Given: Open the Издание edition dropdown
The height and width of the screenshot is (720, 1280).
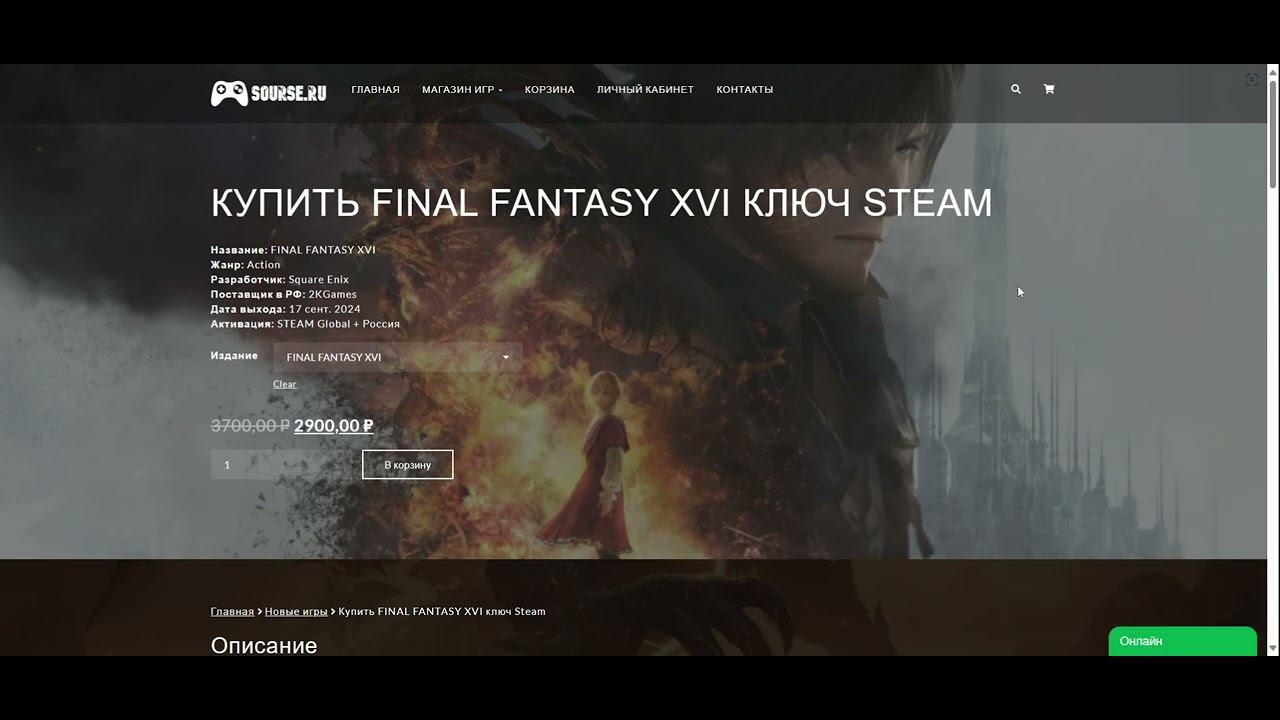Looking at the screenshot, I should [398, 357].
